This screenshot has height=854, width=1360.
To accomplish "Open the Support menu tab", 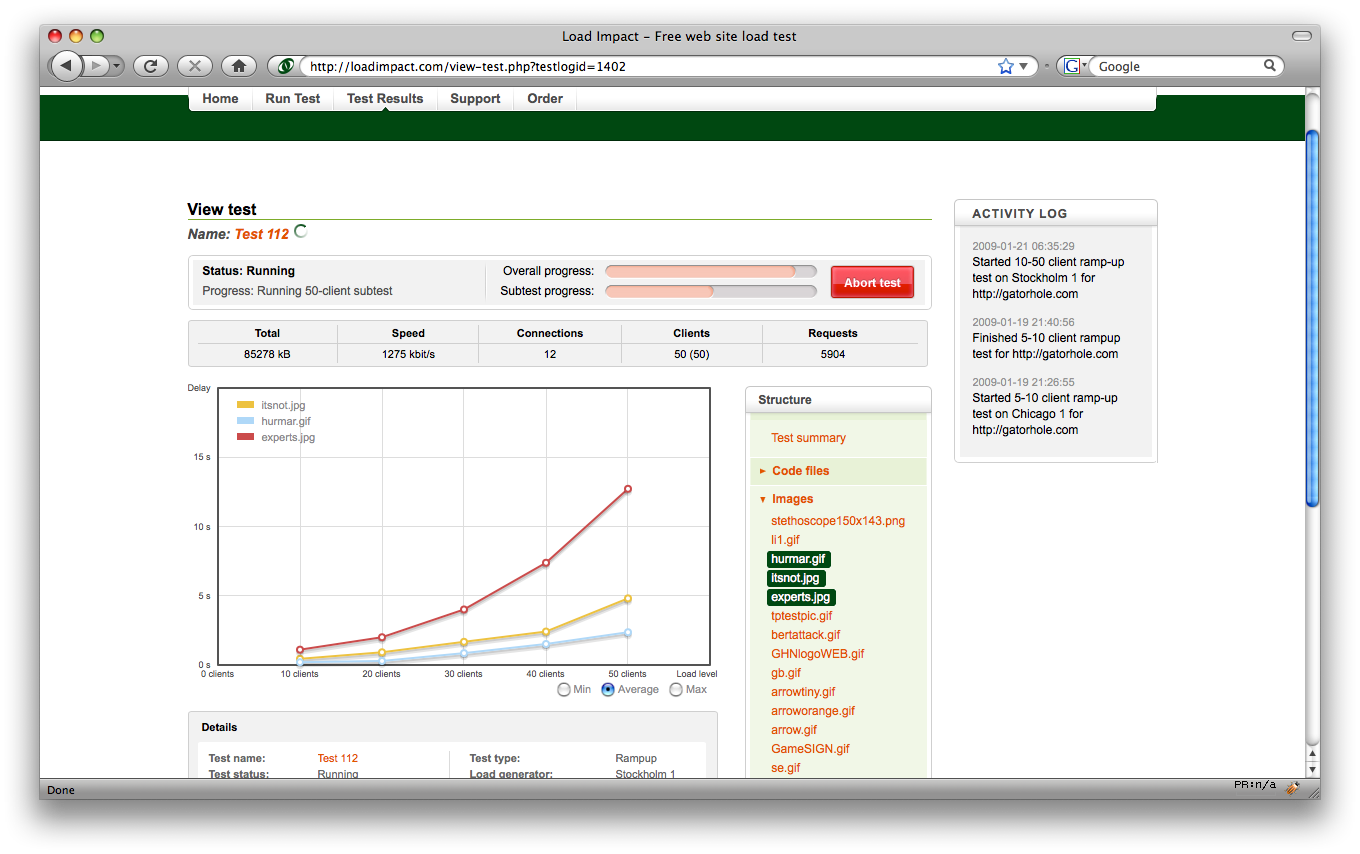I will click(x=475, y=98).
